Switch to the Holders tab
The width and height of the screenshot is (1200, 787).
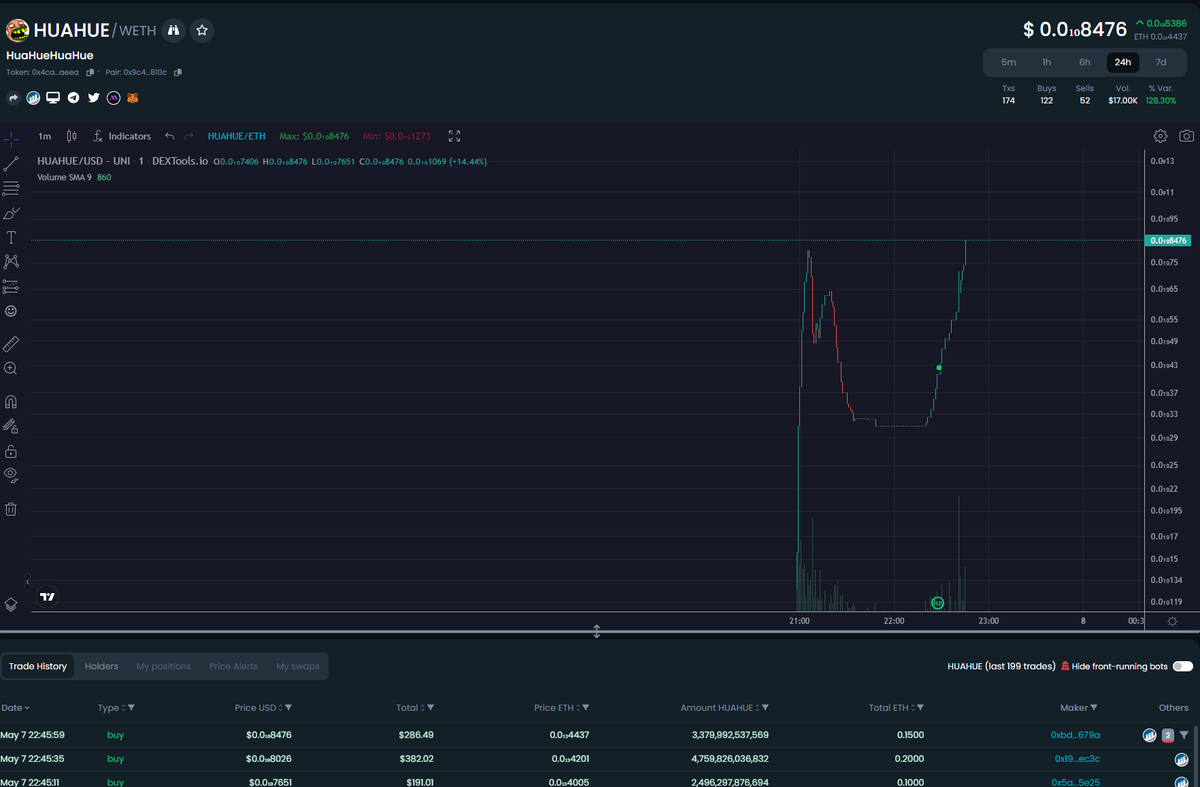click(x=101, y=666)
